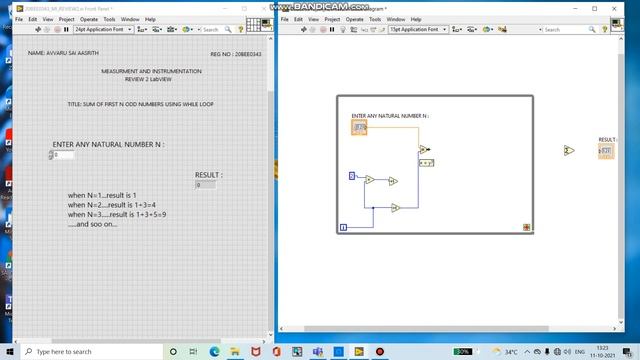The image size is (640, 360).
Task: Click Step Into on the block diagram toolbar
Action: click(x=364, y=29)
